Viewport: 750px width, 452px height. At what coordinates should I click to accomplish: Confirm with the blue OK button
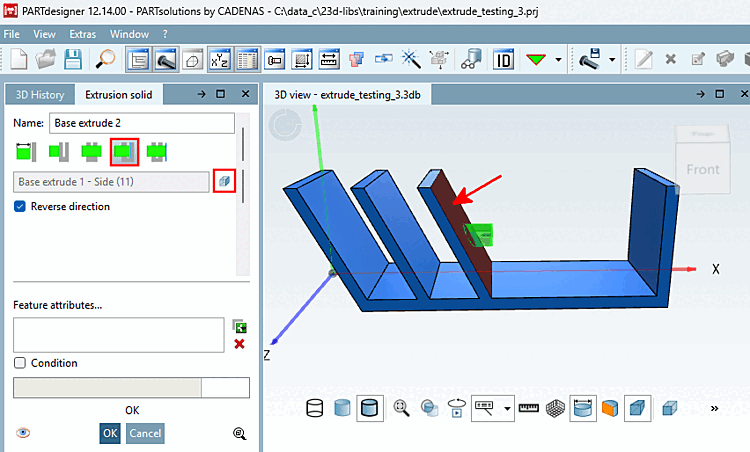pos(110,433)
